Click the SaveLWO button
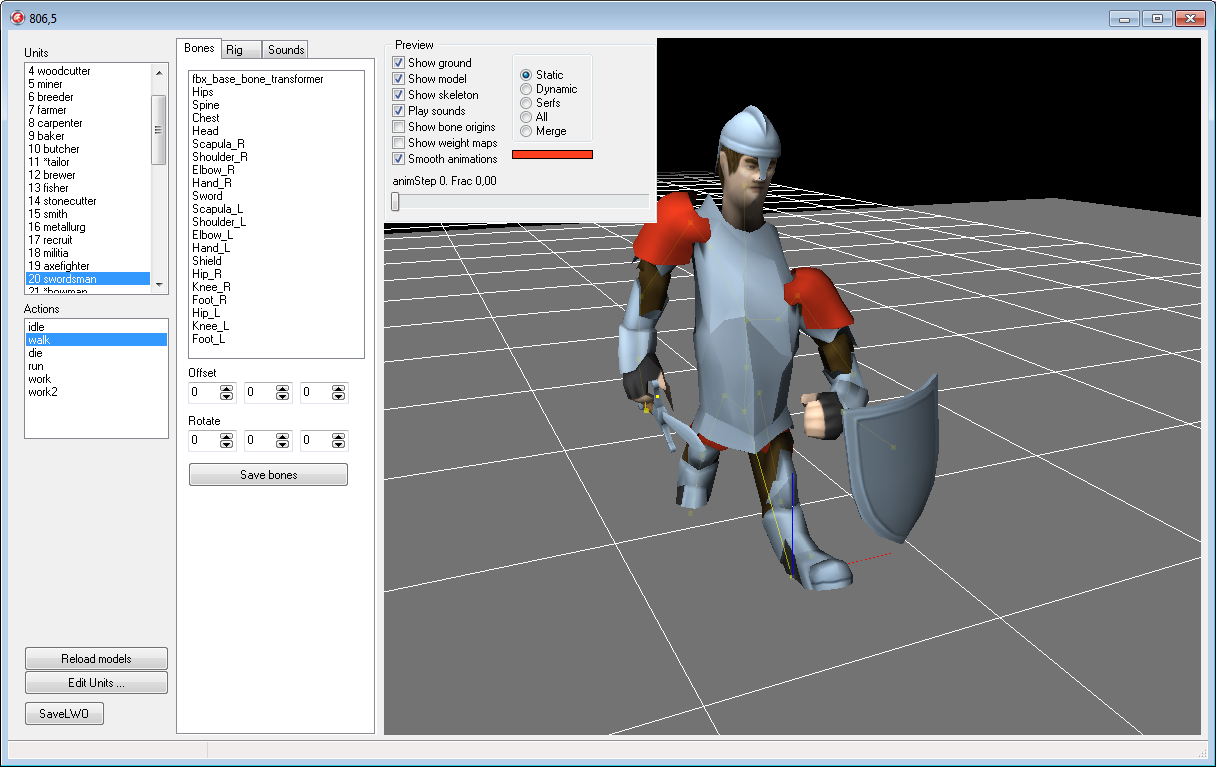Viewport: 1216px width, 767px height. 64,714
